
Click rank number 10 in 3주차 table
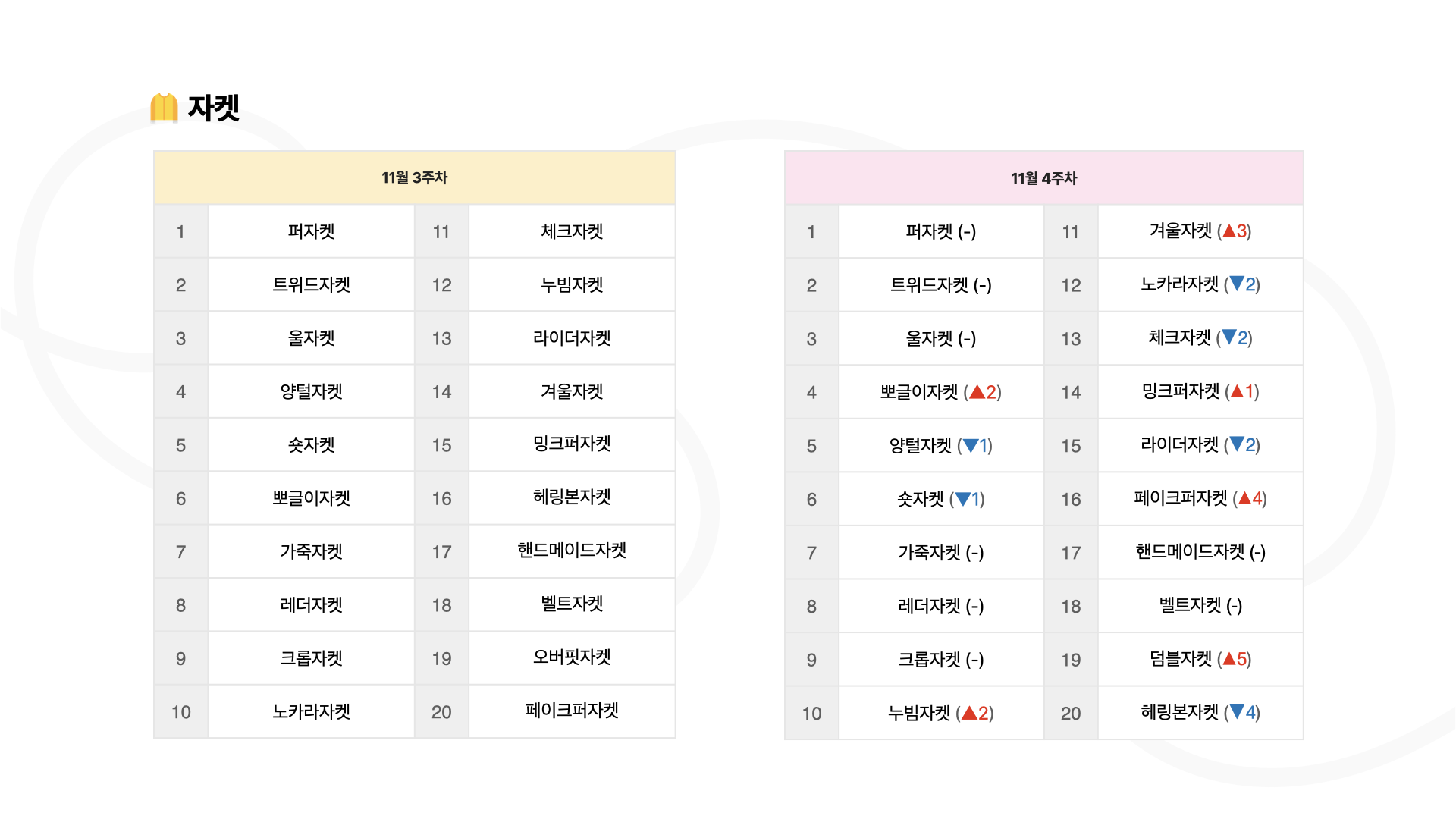tap(180, 712)
